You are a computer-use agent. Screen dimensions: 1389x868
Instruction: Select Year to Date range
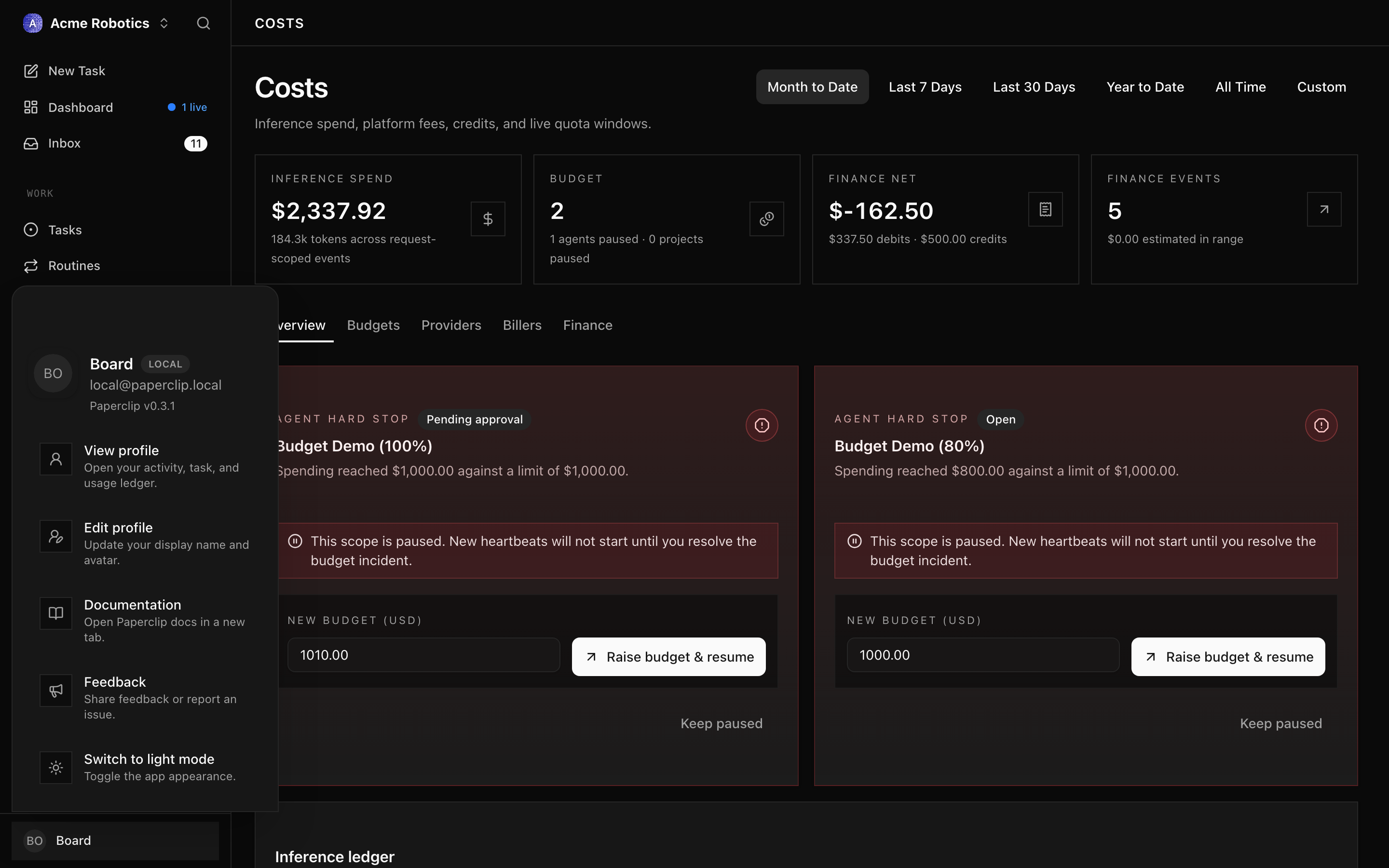(1145, 87)
